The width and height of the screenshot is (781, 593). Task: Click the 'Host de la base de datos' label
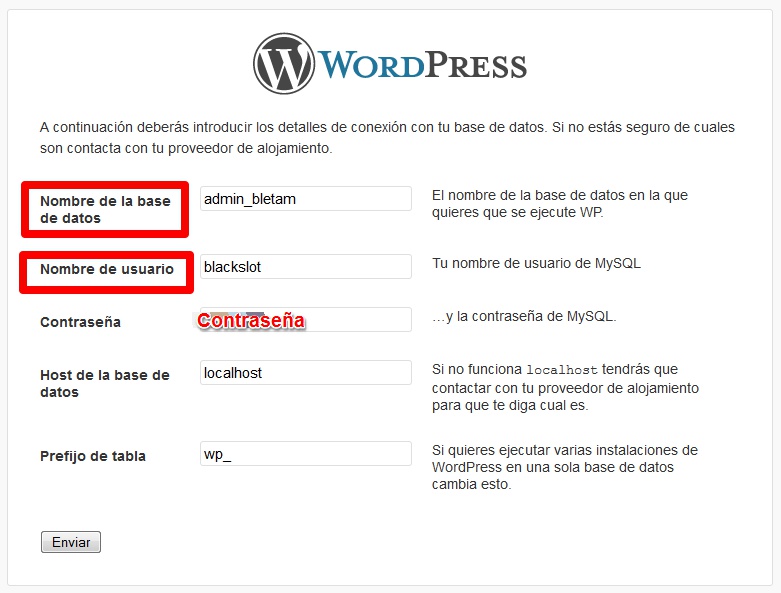(x=105, y=383)
